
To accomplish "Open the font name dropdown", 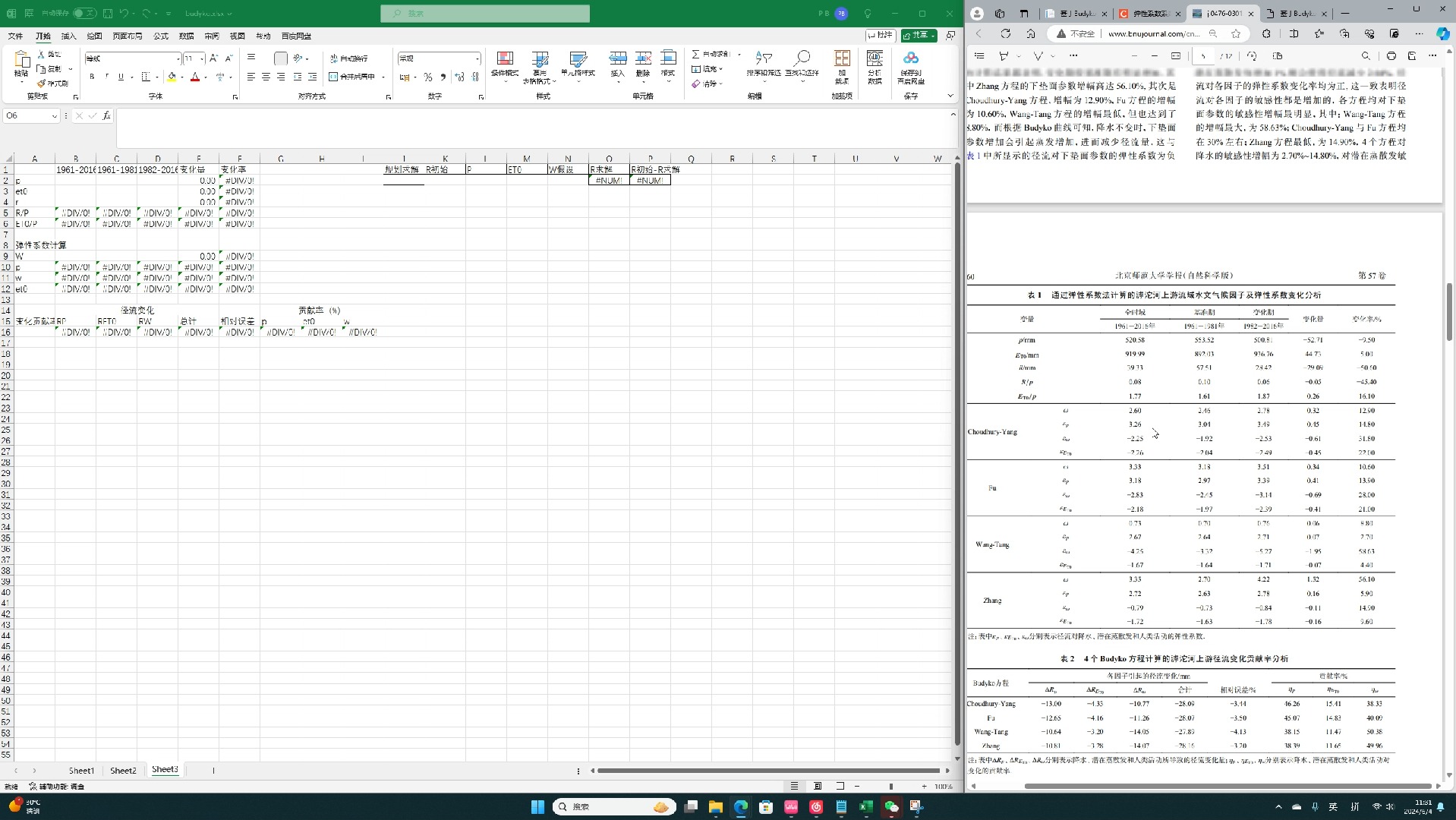I will point(178,58).
